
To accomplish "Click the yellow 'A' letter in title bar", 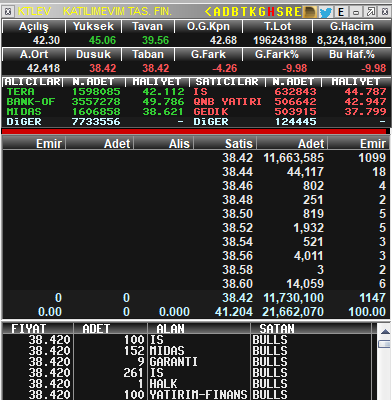I will coord(218,12).
